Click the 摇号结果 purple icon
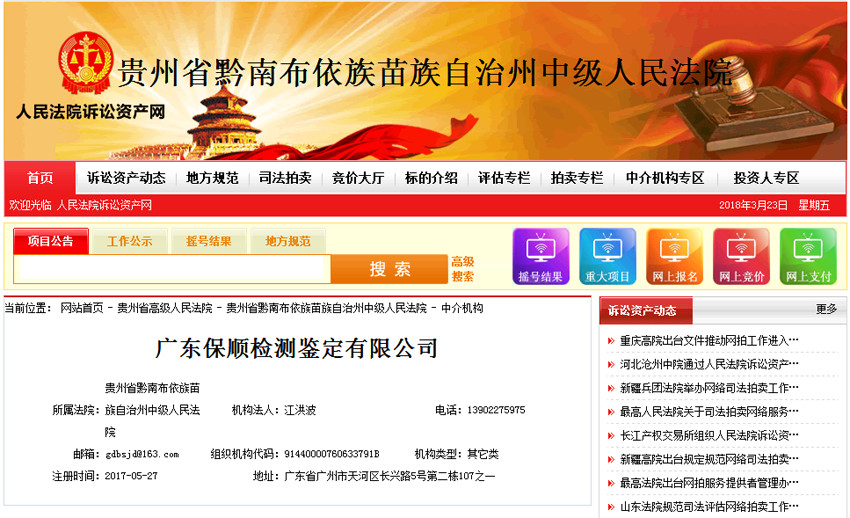 [540, 257]
